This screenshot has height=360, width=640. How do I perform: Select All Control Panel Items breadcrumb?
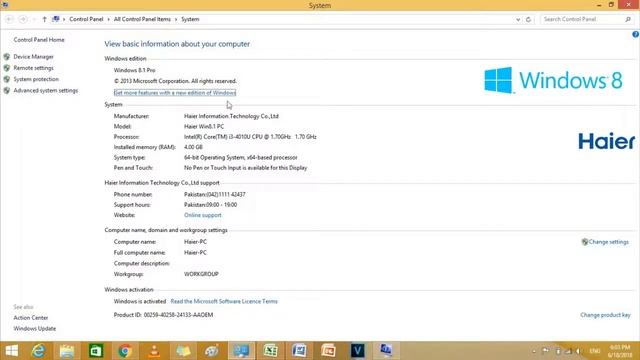[142, 19]
